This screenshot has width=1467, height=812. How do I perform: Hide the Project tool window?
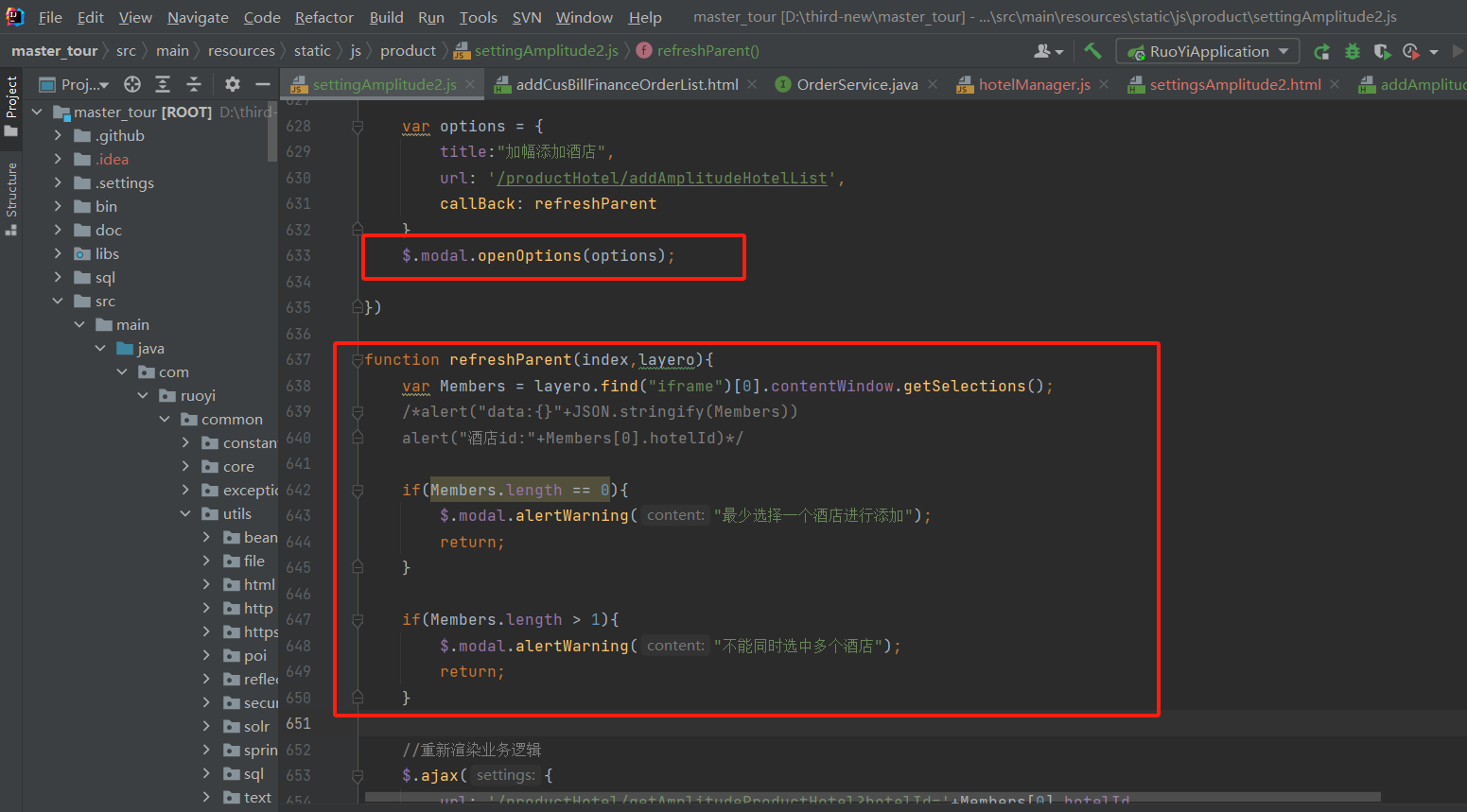(x=262, y=84)
